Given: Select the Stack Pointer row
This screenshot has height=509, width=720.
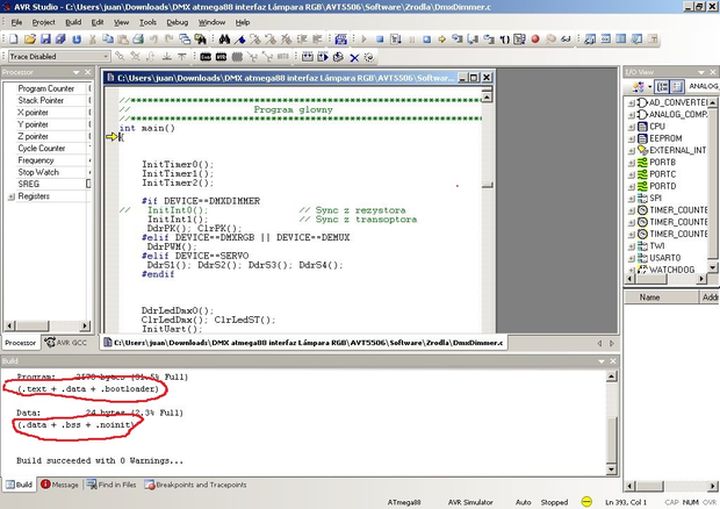Looking at the screenshot, I should coord(46,100).
